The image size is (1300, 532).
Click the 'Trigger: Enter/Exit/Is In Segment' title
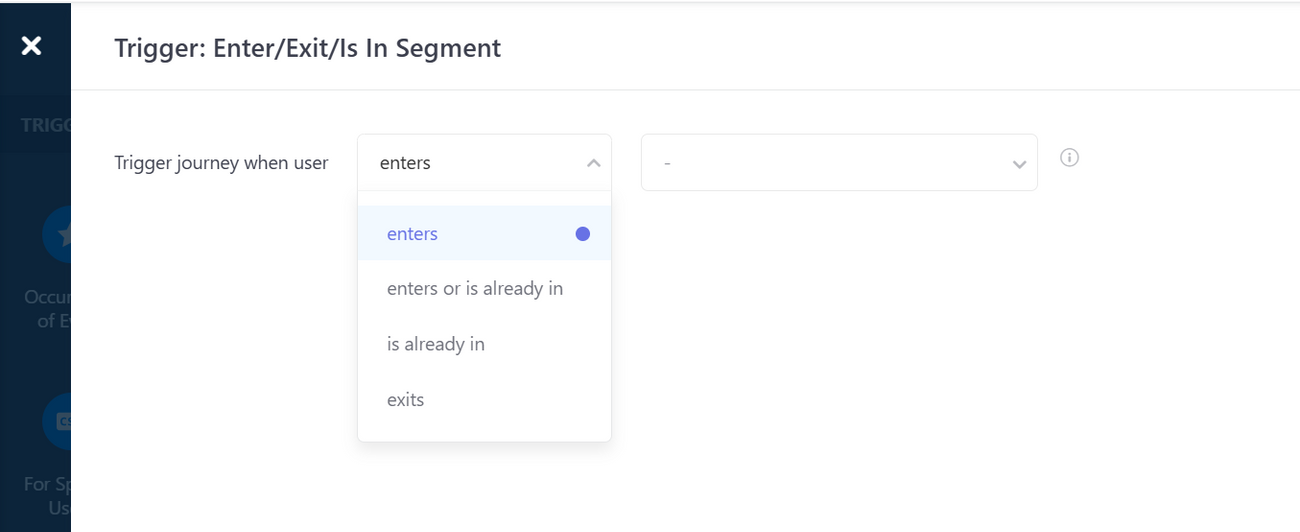tap(307, 47)
